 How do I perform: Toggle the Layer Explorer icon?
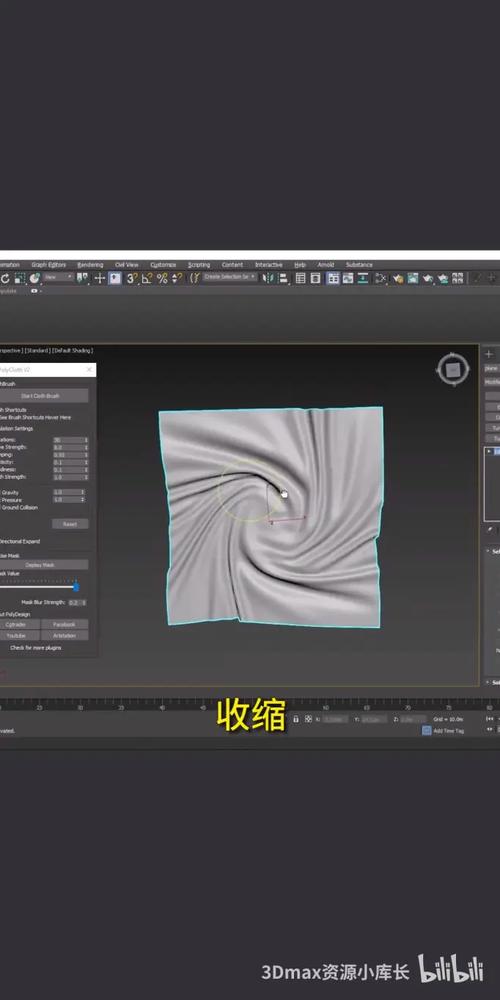(316, 278)
